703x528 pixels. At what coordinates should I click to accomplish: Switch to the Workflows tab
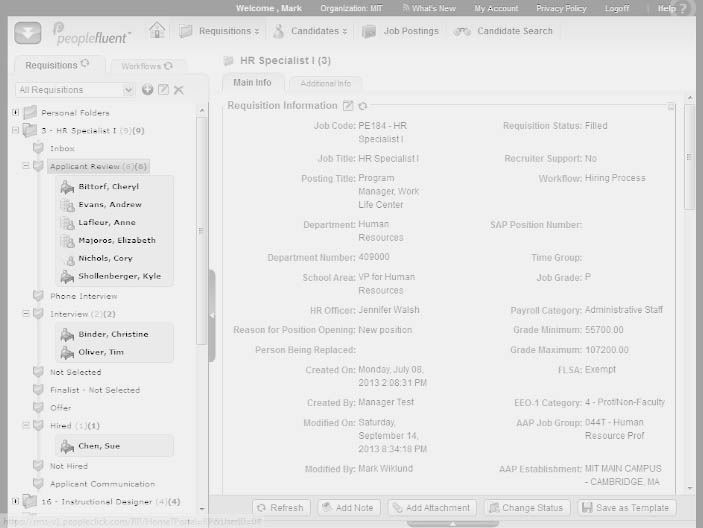tap(147, 66)
